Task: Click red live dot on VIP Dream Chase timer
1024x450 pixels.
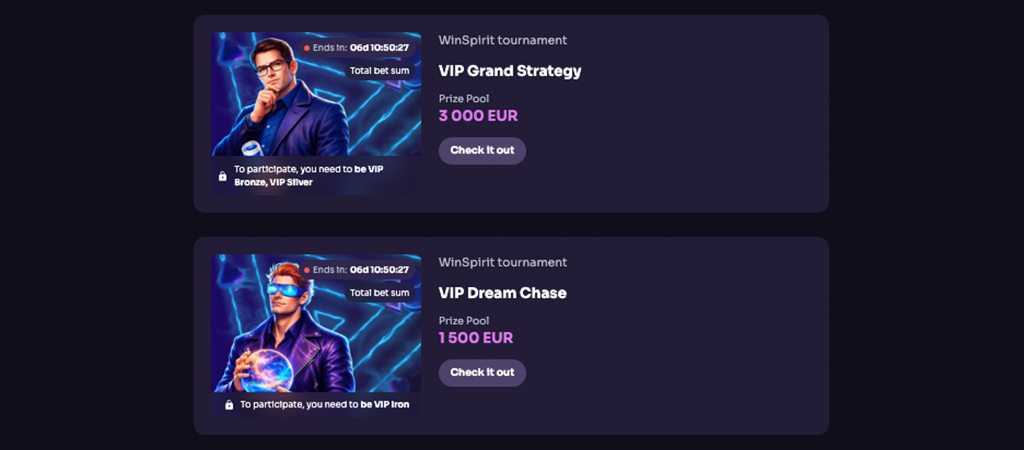Action: click(x=307, y=270)
